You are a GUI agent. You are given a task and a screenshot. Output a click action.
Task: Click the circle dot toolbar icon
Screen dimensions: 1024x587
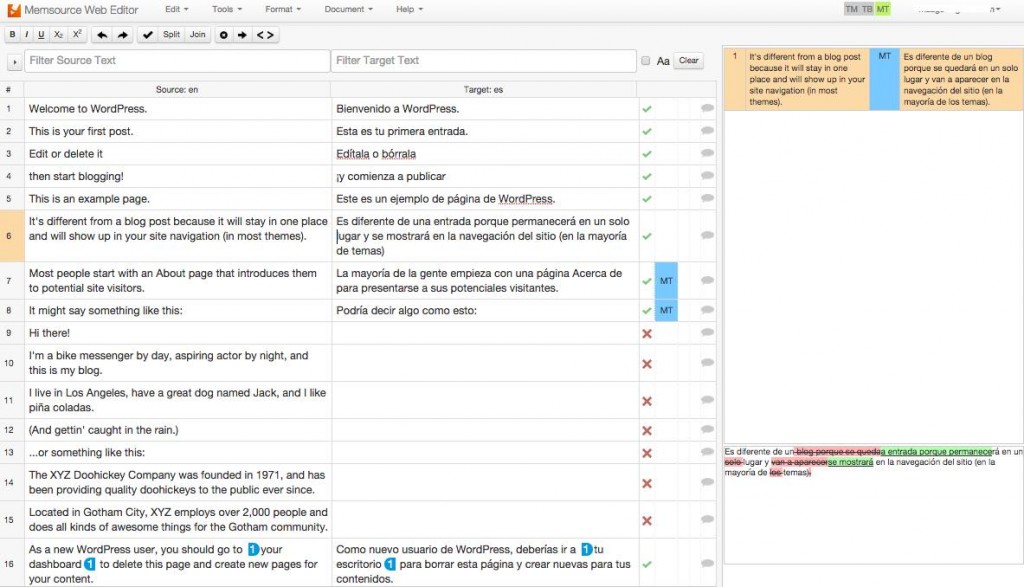[x=223, y=35]
